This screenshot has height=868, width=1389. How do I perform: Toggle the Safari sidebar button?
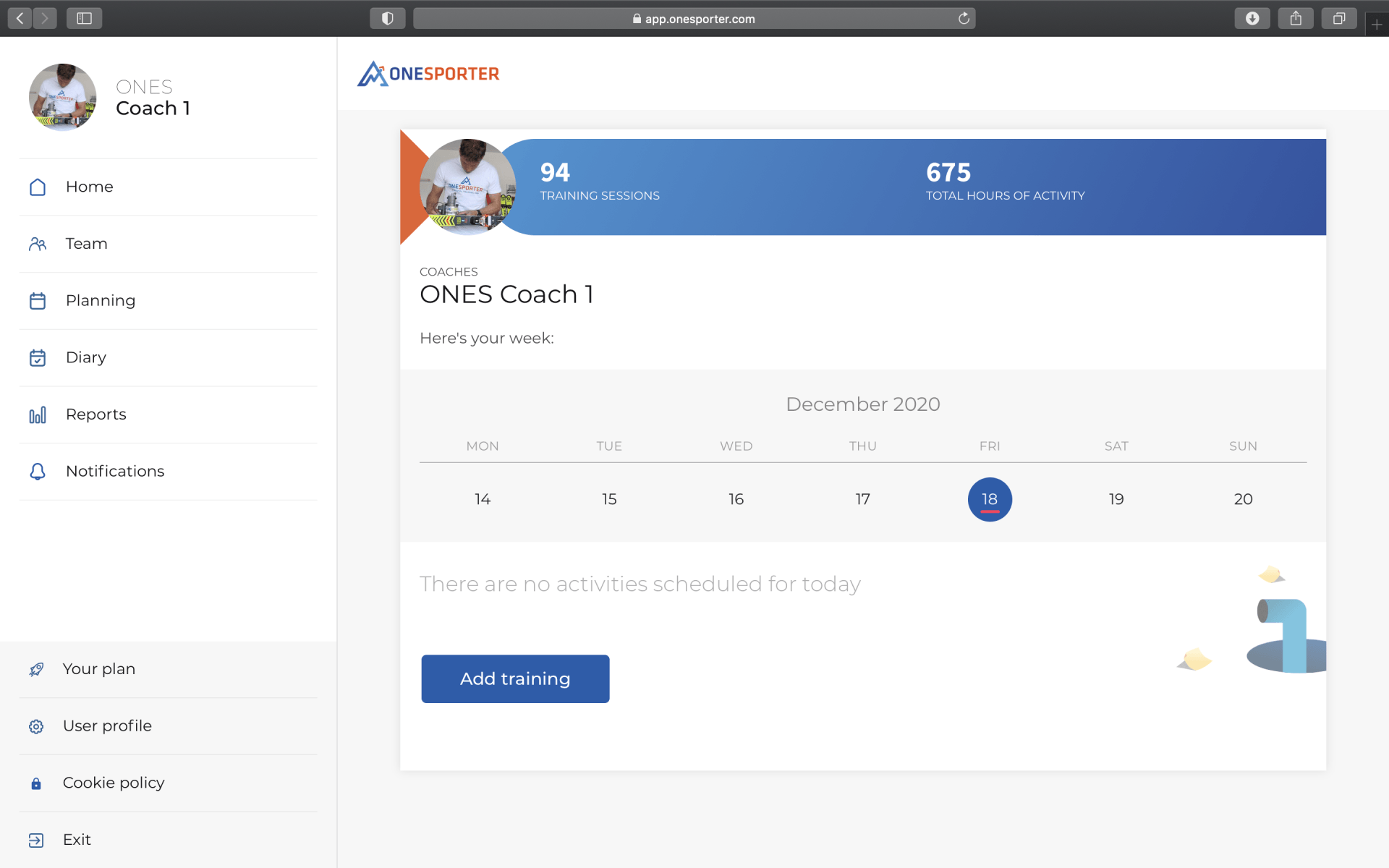(x=84, y=18)
